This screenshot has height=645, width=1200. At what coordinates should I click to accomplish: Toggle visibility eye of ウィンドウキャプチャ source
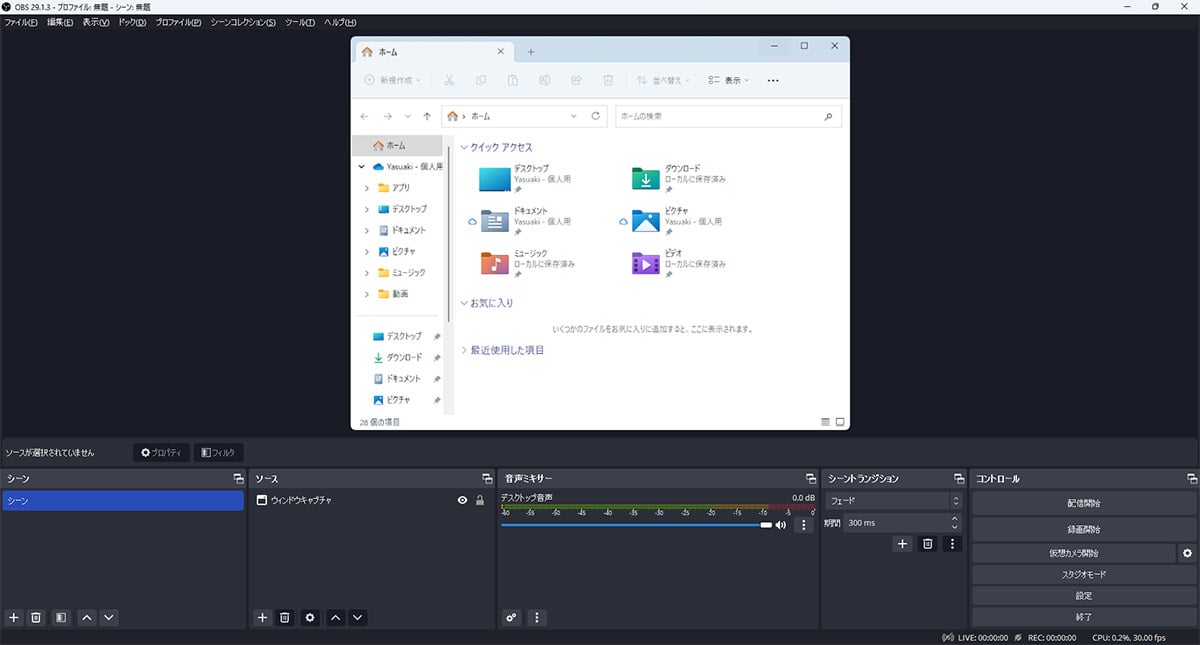tap(463, 500)
